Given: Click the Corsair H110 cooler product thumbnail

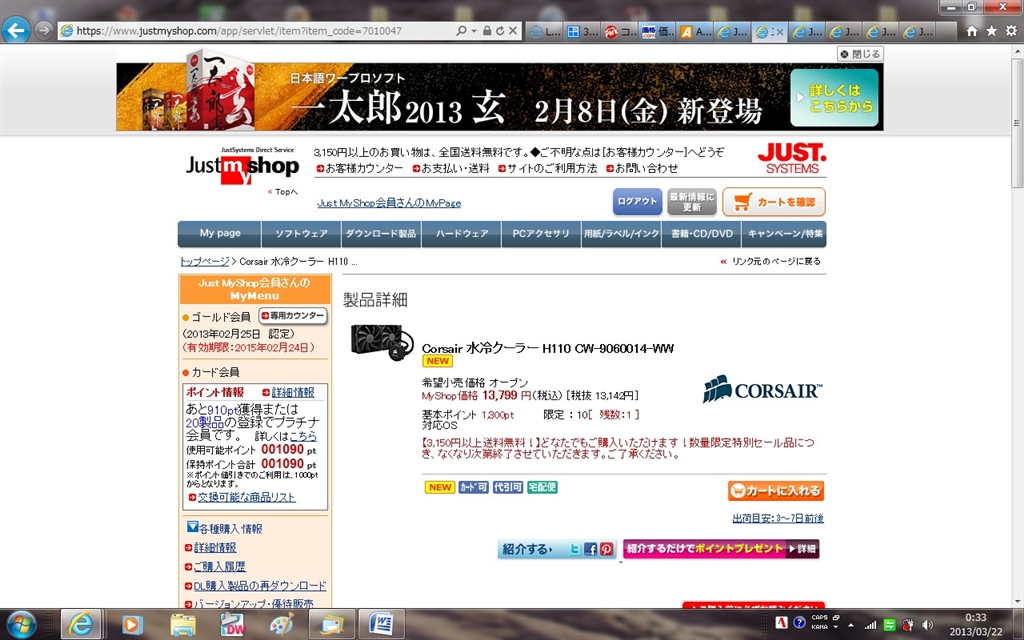Looking at the screenshot, I should tap(382, 342).
